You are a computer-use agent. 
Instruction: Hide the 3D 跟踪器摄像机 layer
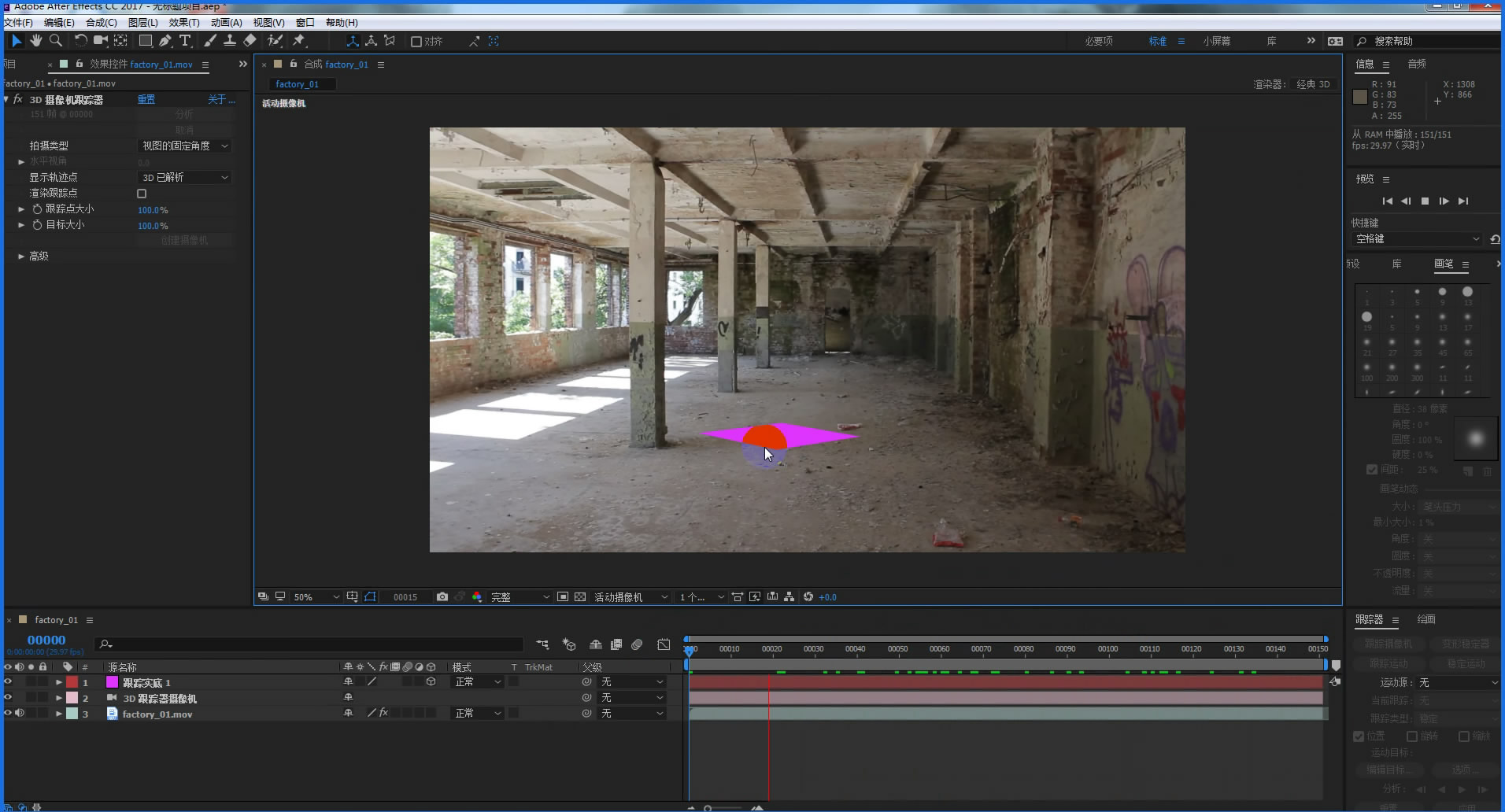tap(8, 698)
